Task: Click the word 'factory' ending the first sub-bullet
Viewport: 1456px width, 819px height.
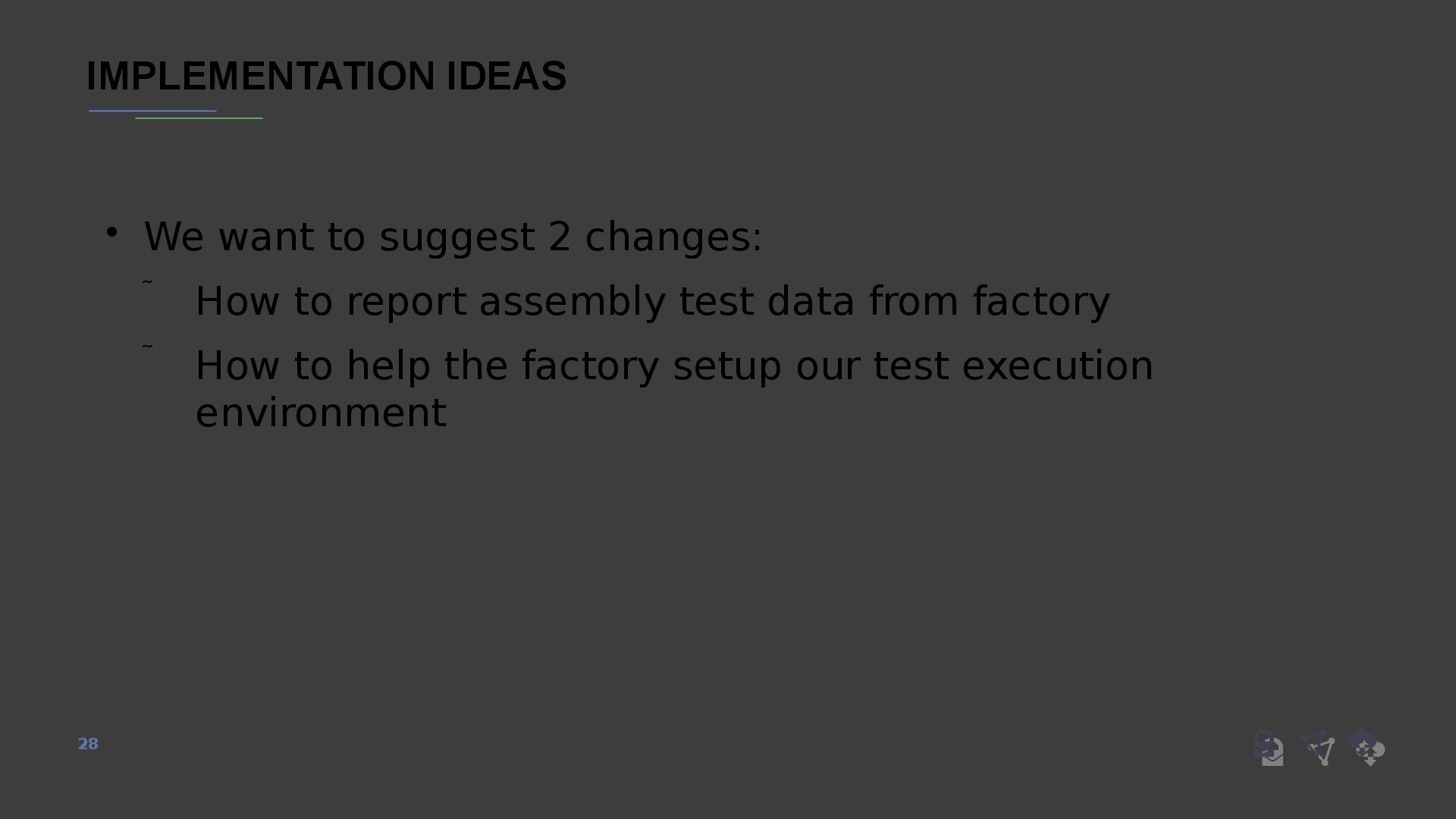Action: coord(1042,301)
